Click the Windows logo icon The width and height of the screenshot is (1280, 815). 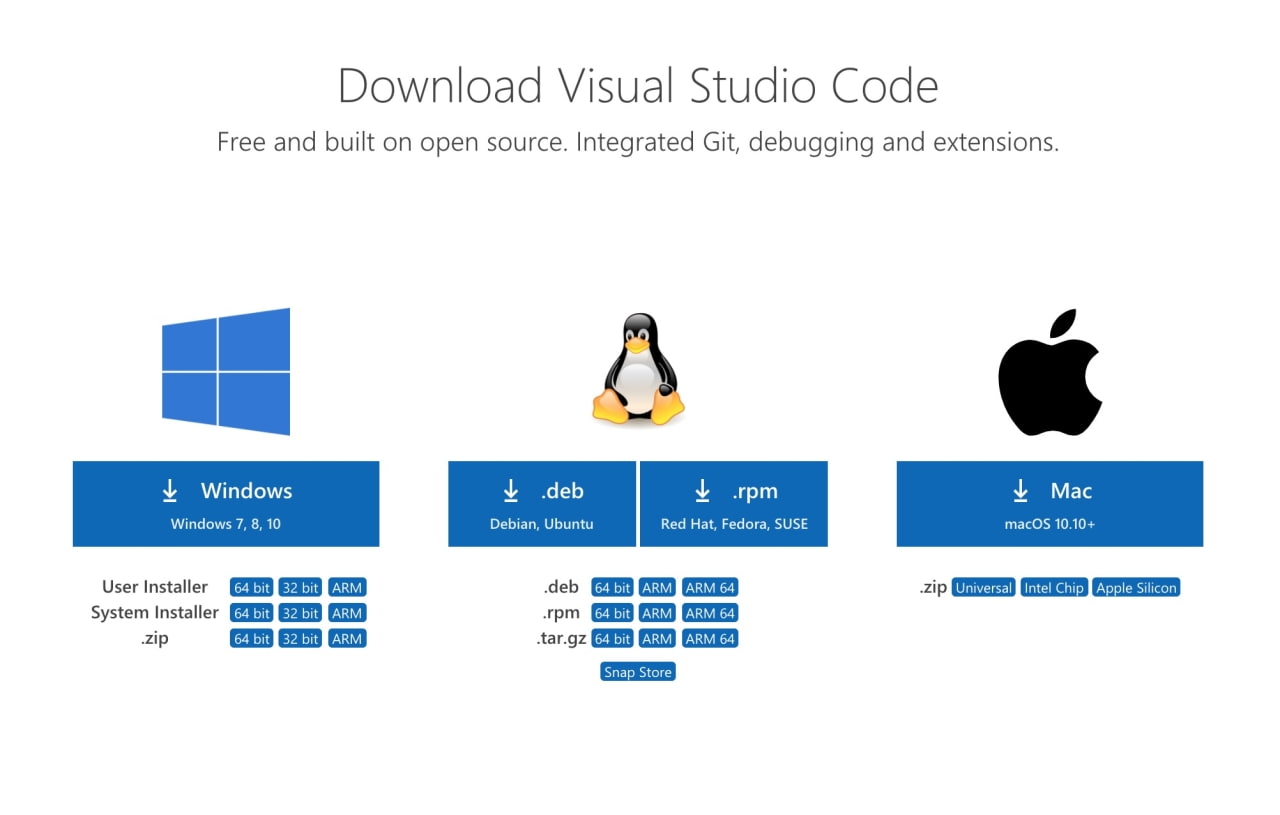(x=226, y=371)
